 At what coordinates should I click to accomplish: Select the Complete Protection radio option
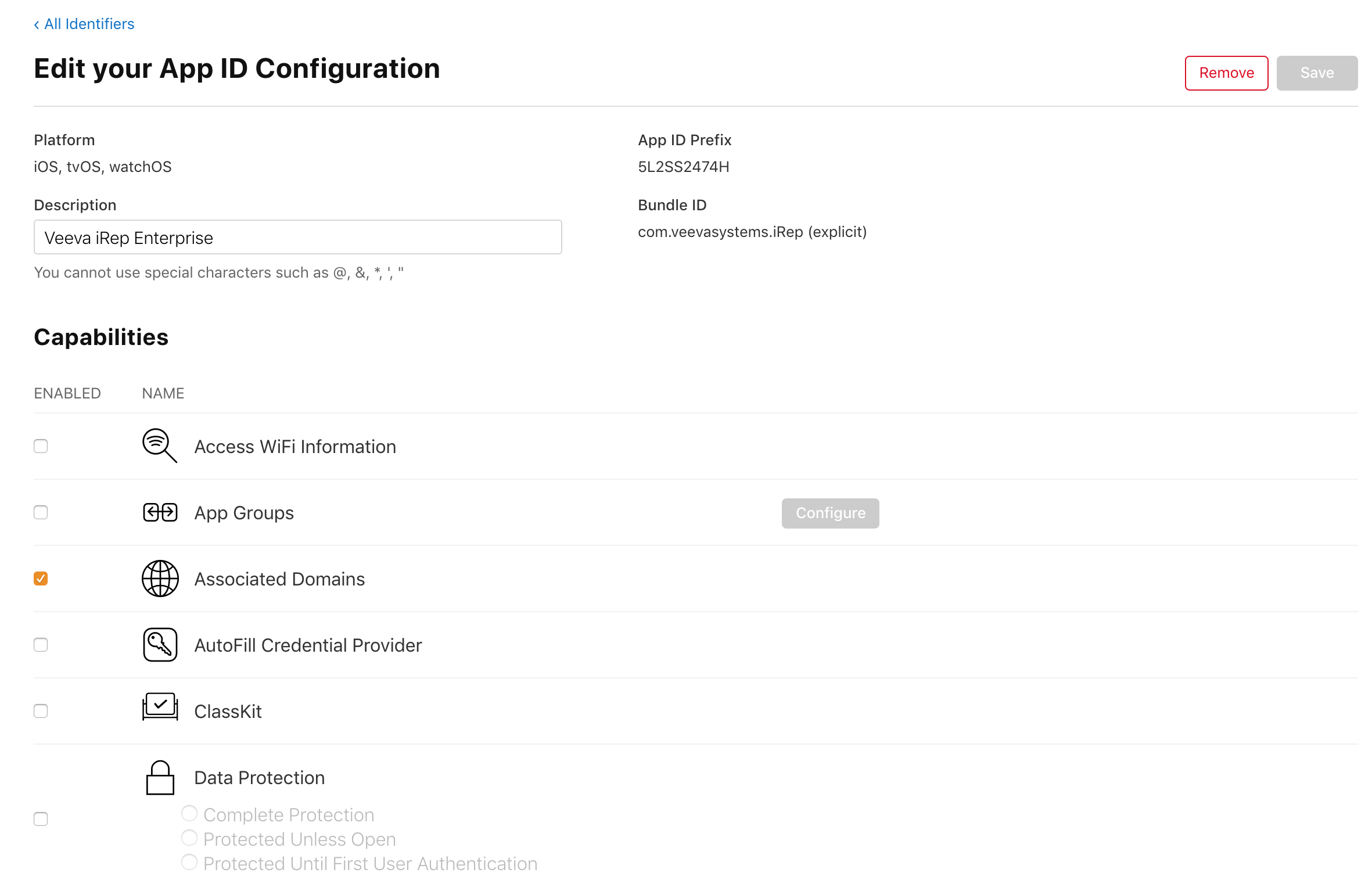189,814
